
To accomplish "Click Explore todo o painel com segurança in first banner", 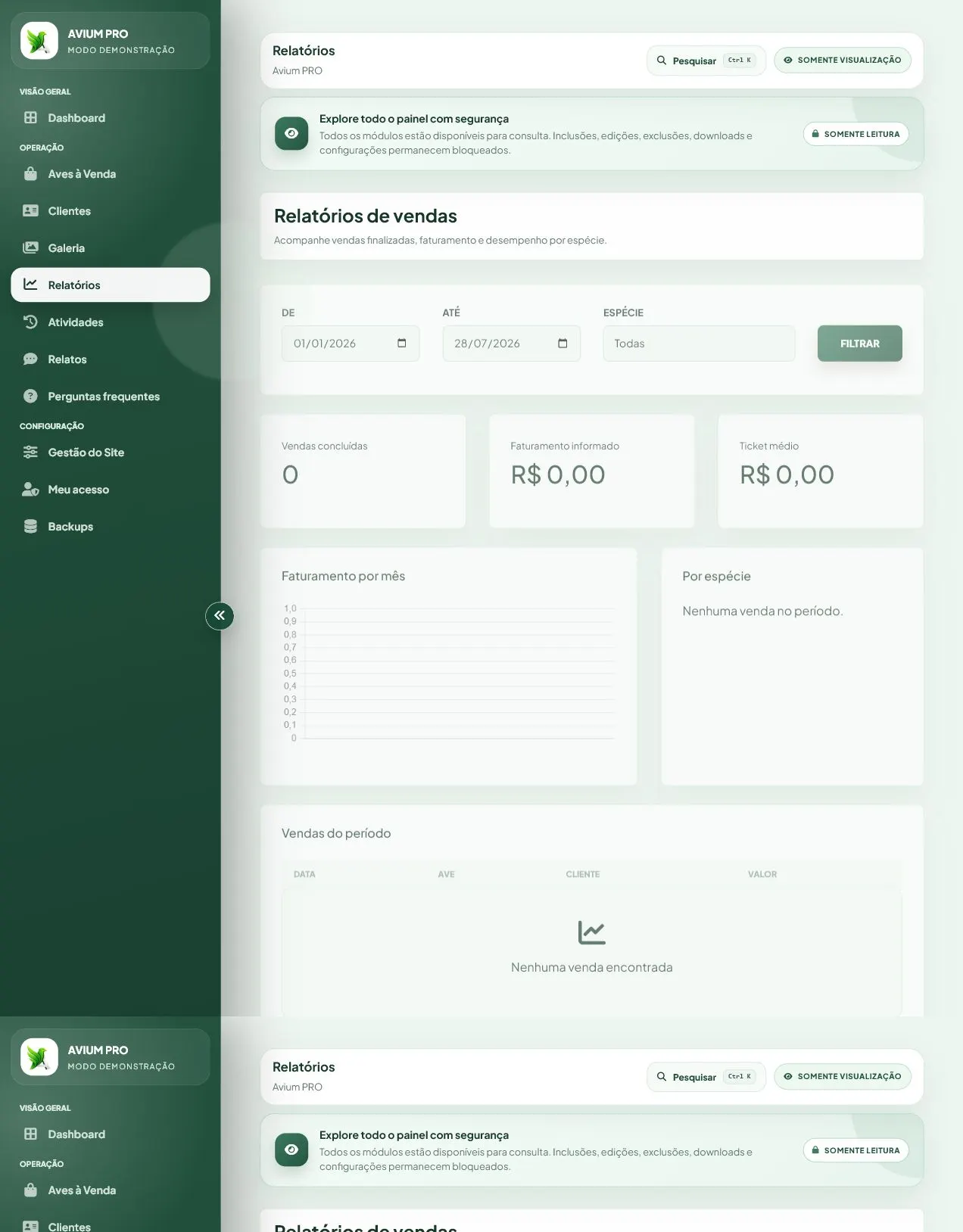I will (x=414, y=119).
